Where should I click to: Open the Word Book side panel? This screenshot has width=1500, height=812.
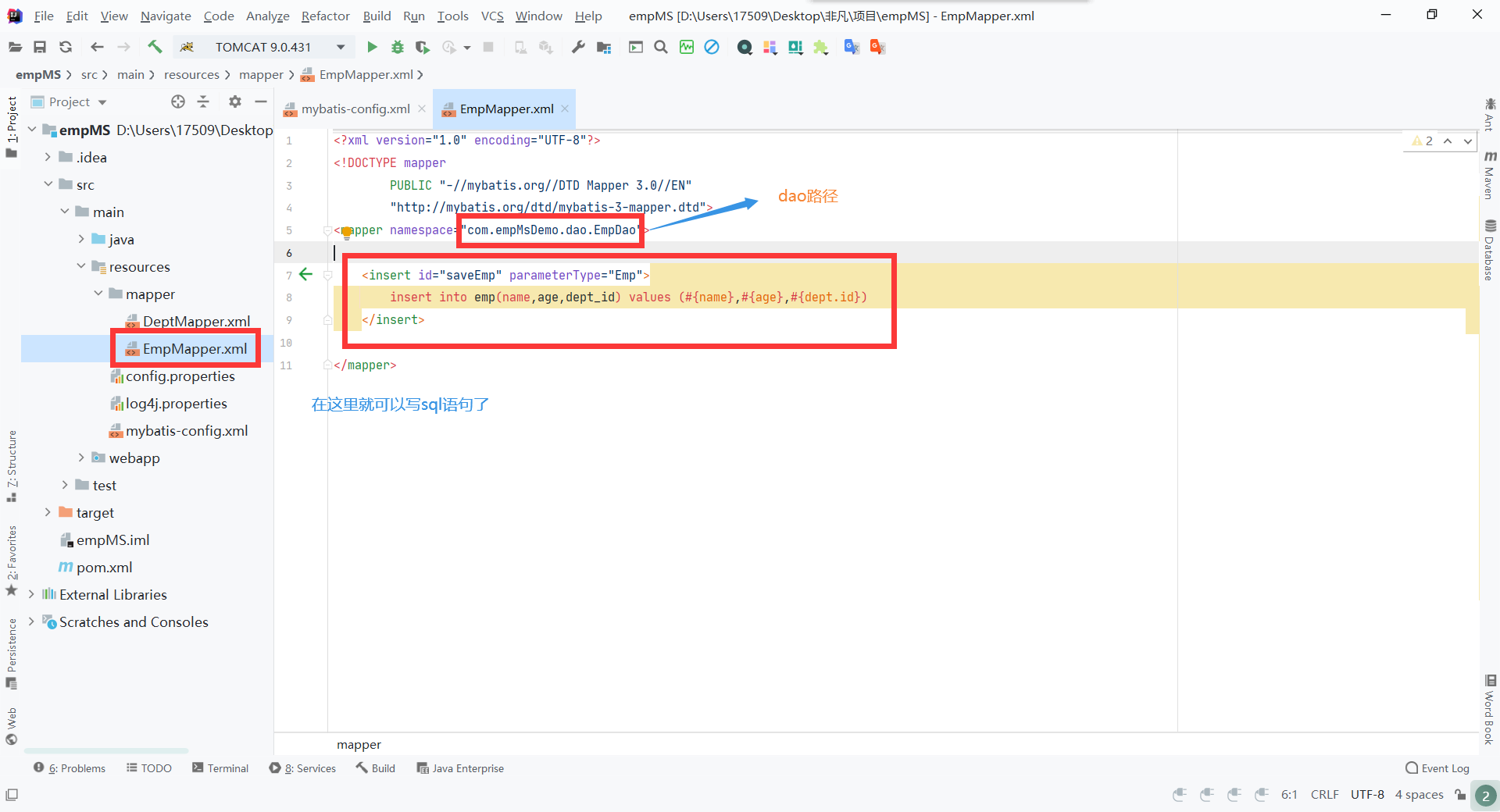tap(1490, 710)
